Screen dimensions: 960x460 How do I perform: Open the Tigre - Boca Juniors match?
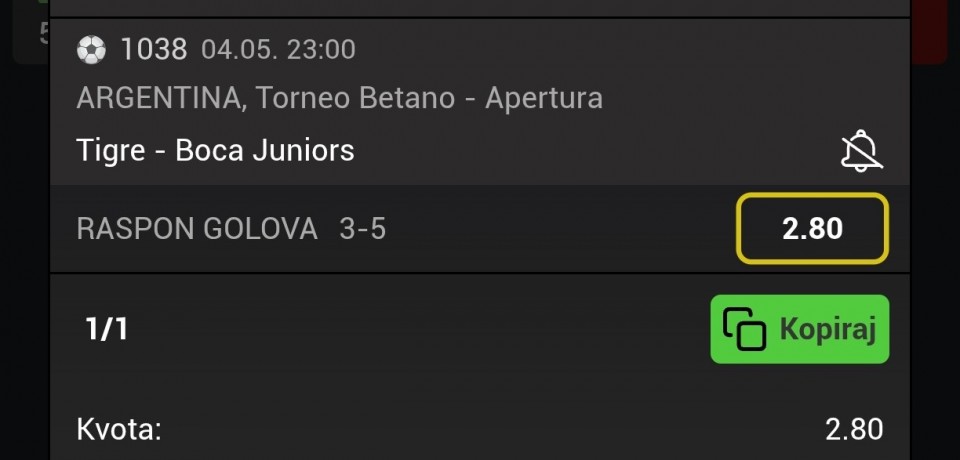coord(216,150)
